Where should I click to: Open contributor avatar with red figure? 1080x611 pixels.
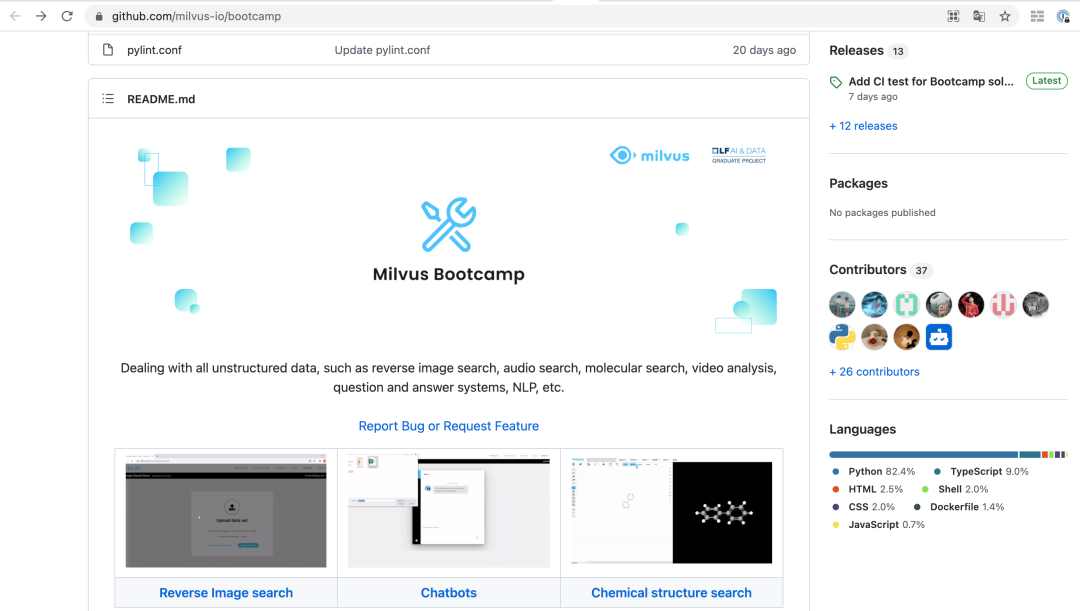(x=971, y=304)
